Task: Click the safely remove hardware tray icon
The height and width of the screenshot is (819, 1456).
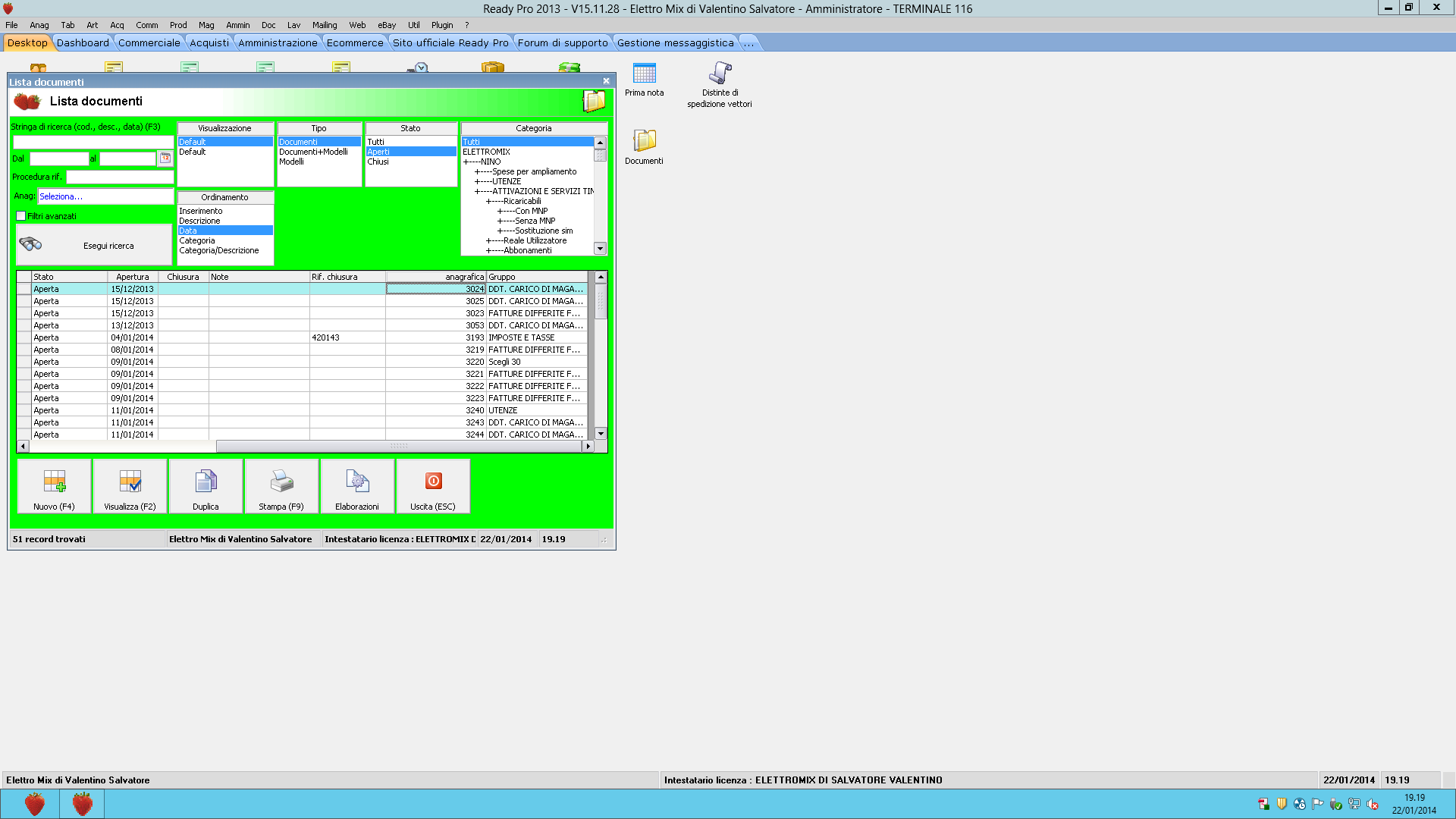Action: 1336,805
